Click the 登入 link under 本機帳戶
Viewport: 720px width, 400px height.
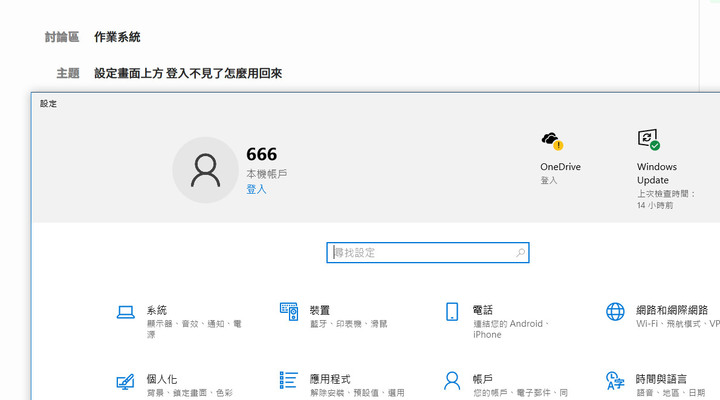[256, 189]
